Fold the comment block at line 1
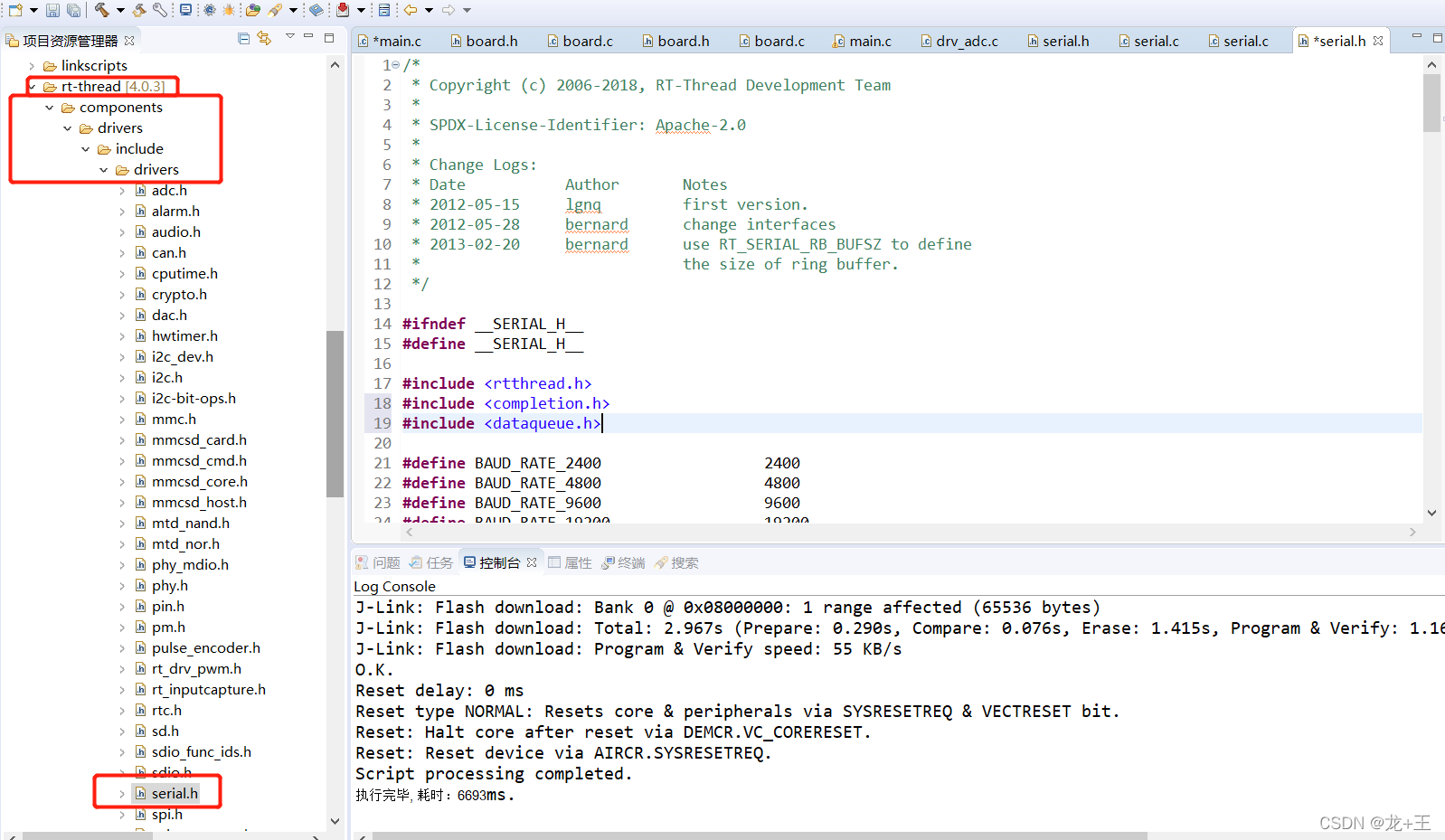 (396, 65)
